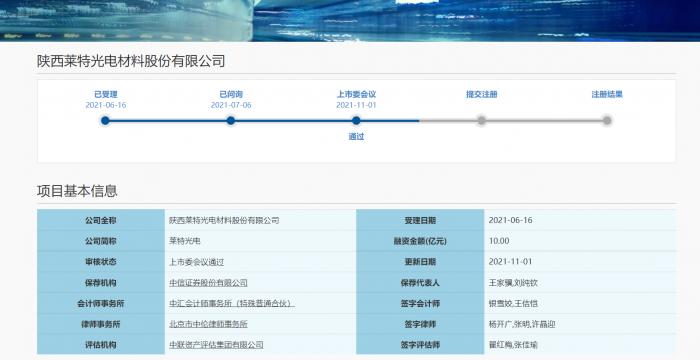Click the names beside 签字会计师
Viewport: 700px width, 360px height.
point(513,303)
